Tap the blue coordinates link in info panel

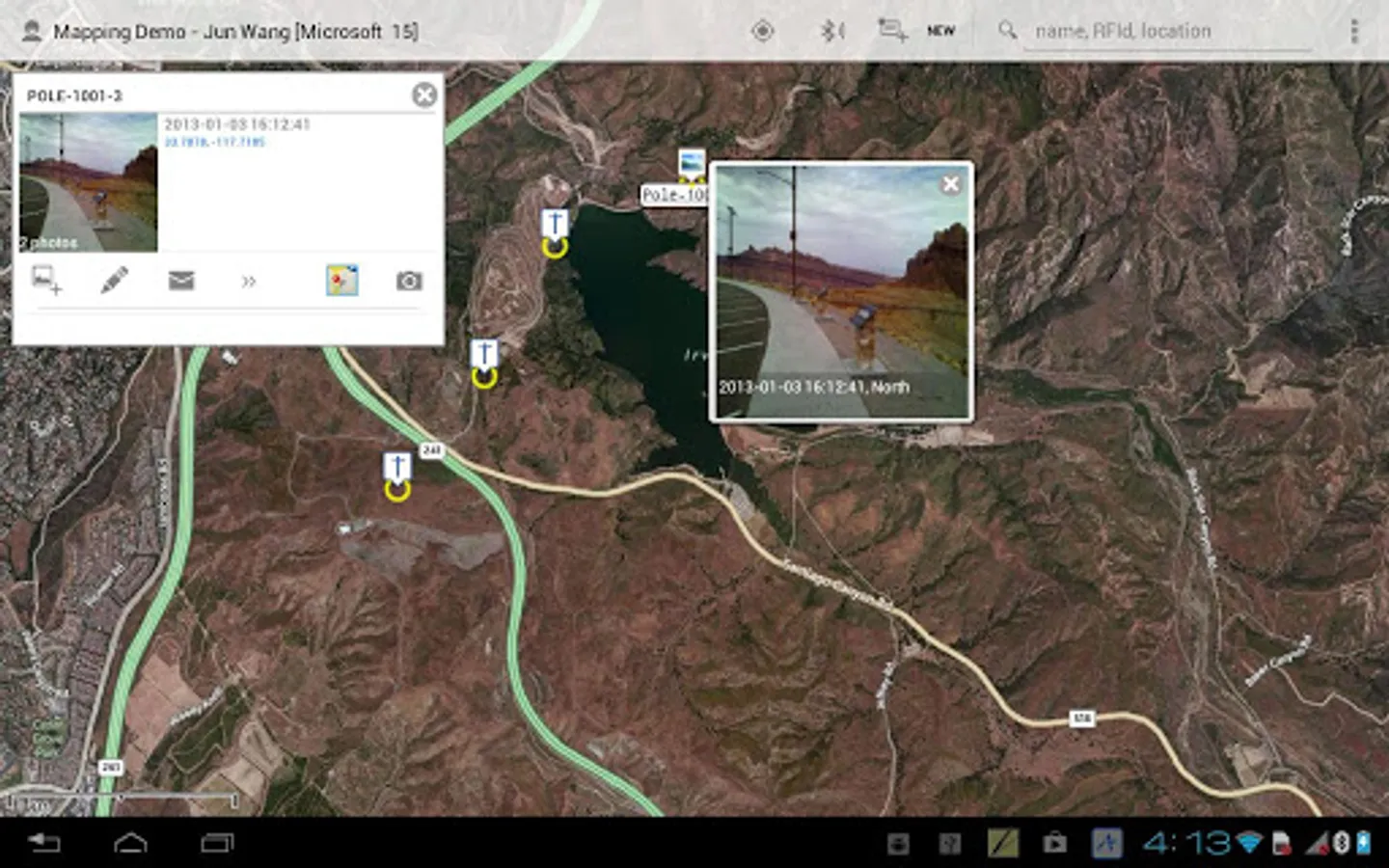coord(214,143)
